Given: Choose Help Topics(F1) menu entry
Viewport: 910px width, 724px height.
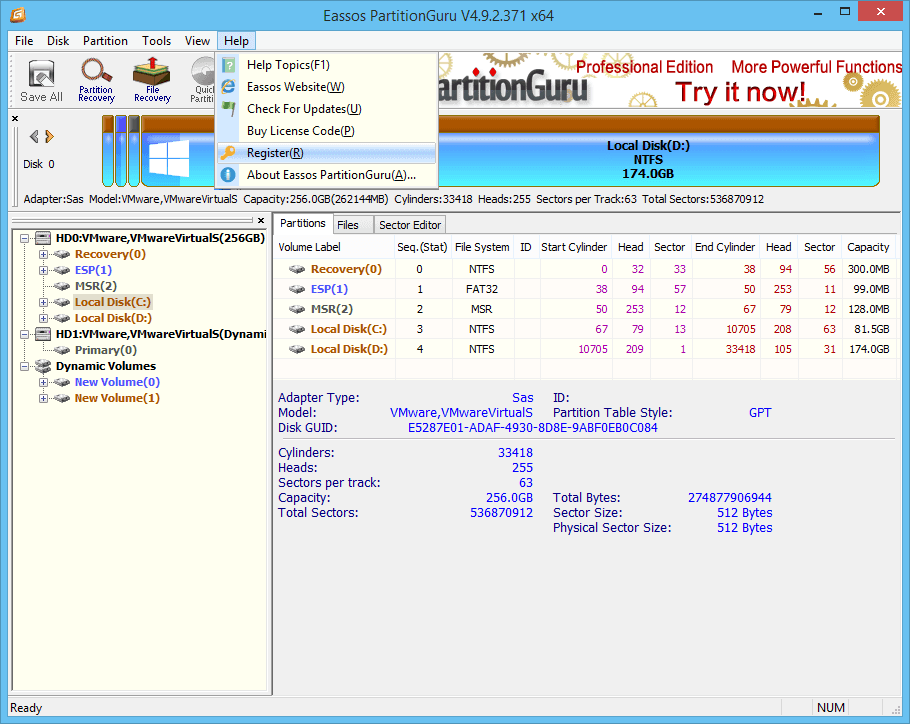Looking at the screenshot, I should pos(326,65).
